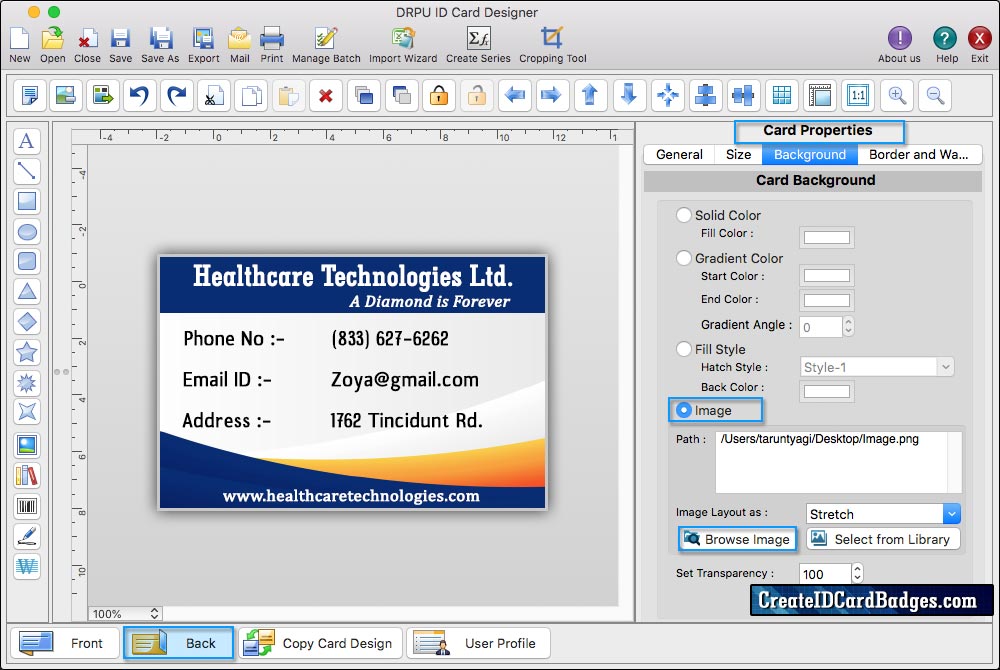
Task: Set actual size with 1:1 icon
Action: point(858,96)
